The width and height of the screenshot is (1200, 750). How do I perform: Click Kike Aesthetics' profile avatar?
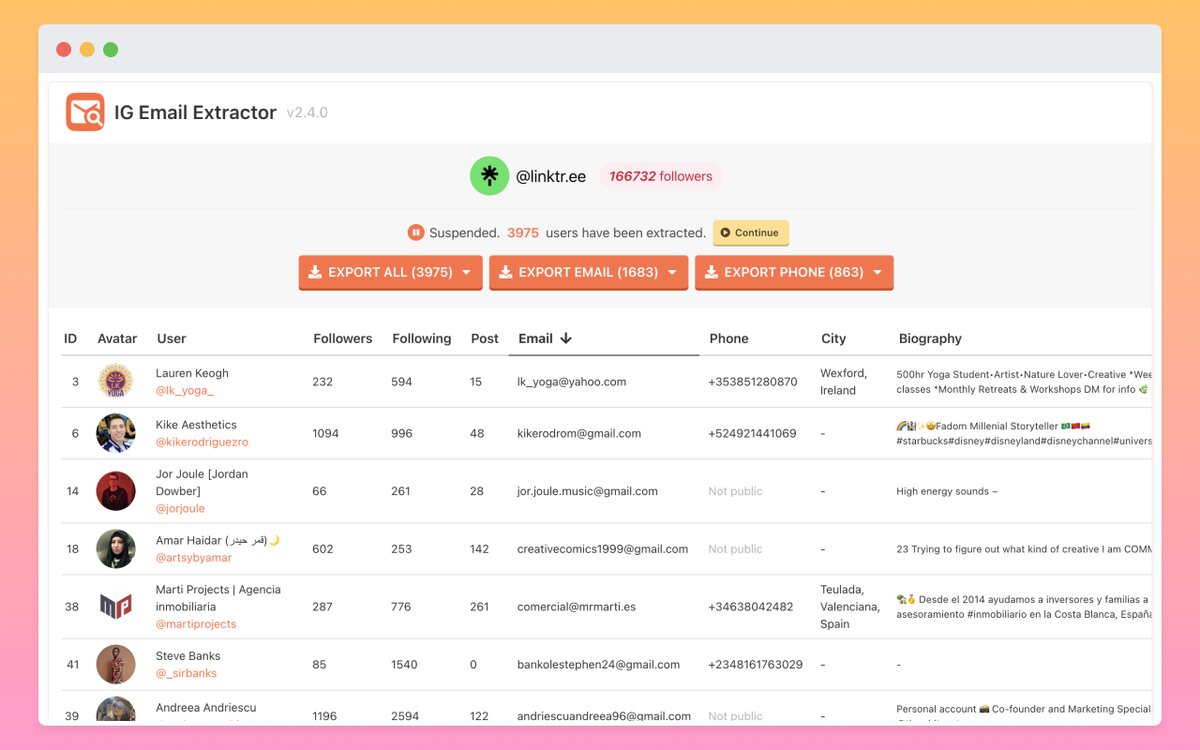(x=116, y=433)
